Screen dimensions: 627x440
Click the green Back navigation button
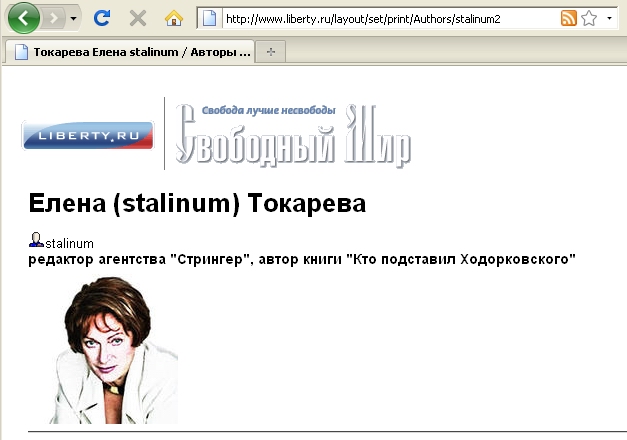[x=24, y=18]
